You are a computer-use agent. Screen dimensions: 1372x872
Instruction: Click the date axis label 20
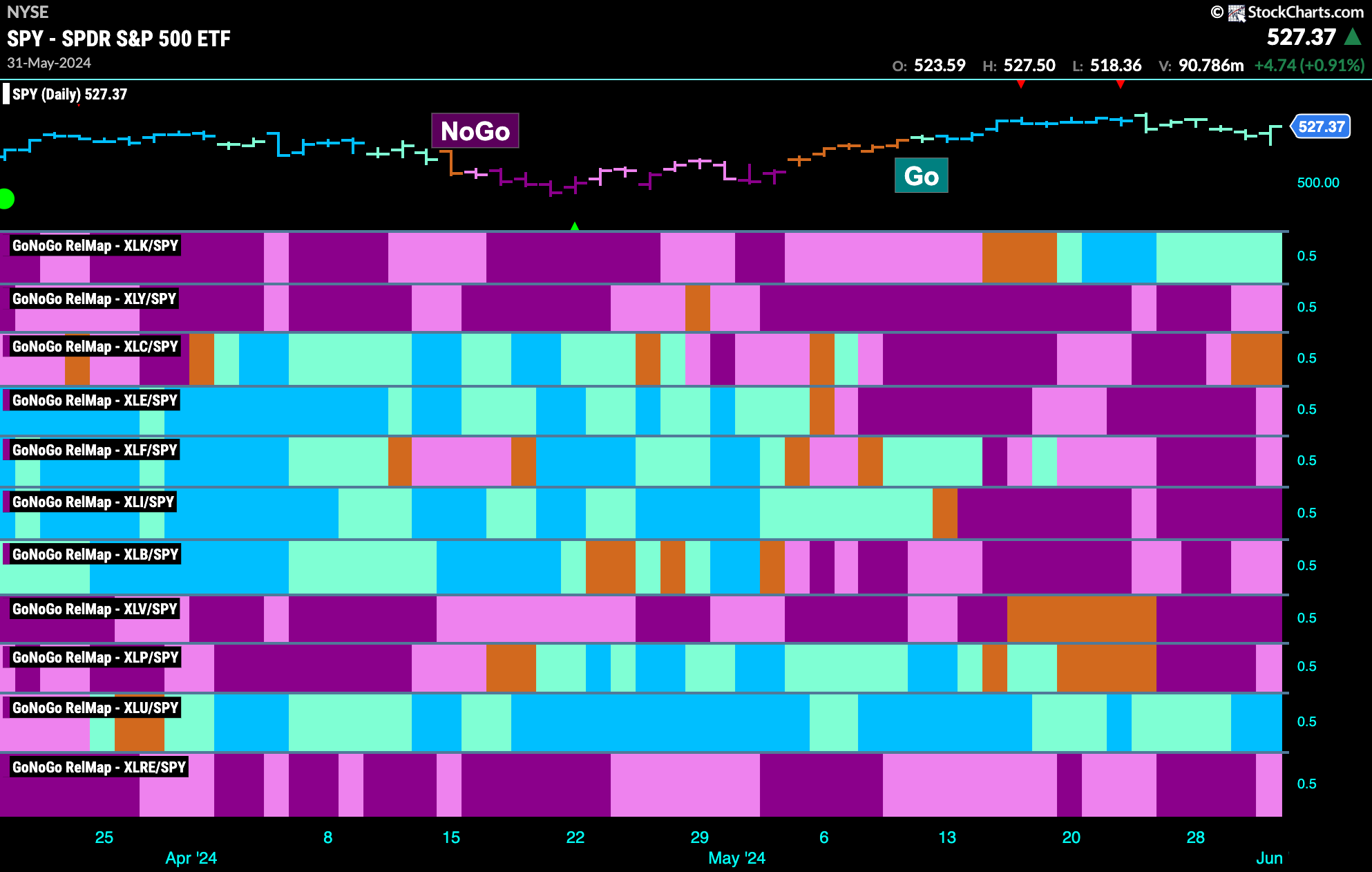pyautogui.click(x=1071, y=837)
